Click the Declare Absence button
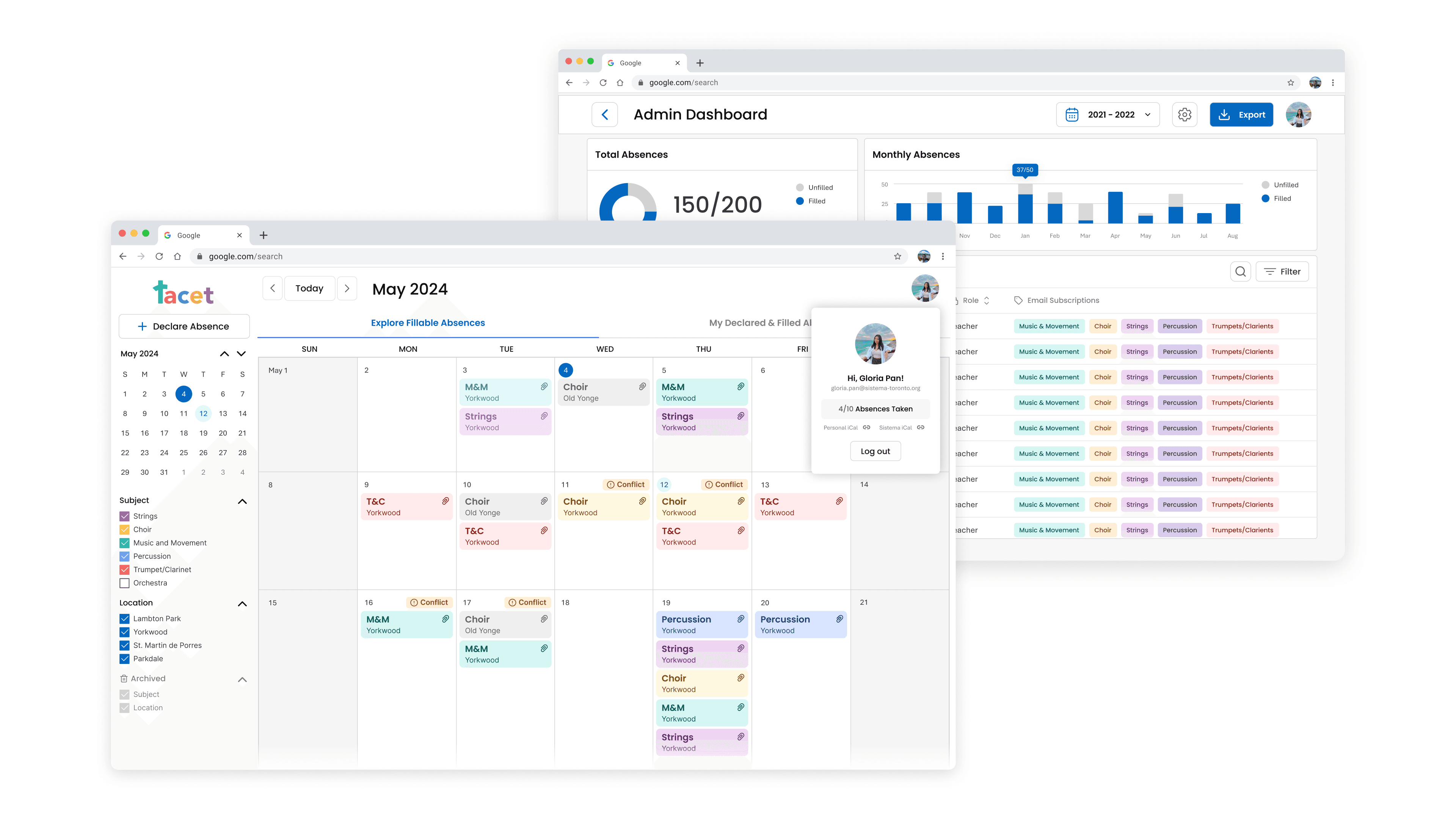This screenshot has height=819, width=1456. pyautogui.click(x=184, y=326)
